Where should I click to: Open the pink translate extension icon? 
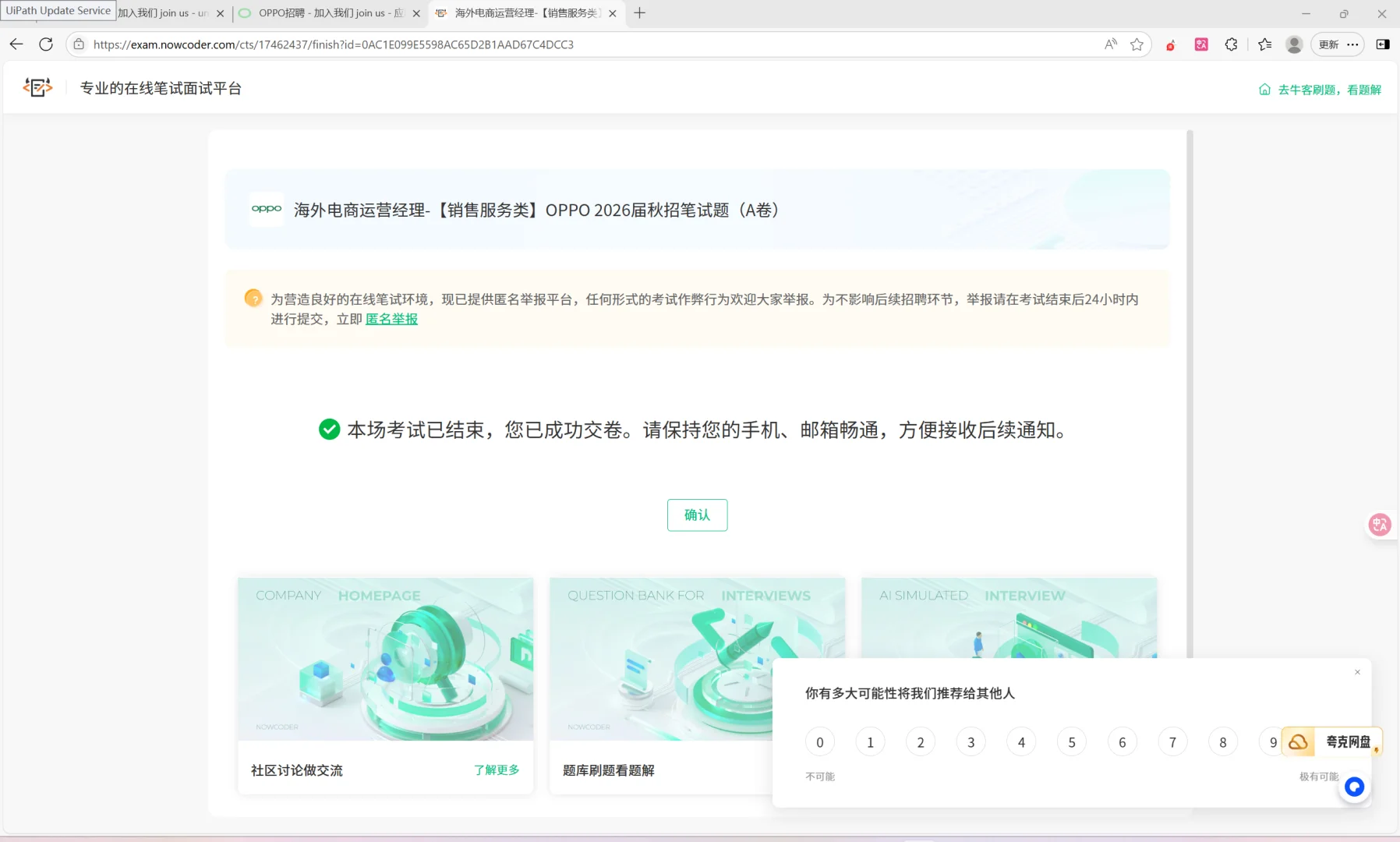point(1201,44)
